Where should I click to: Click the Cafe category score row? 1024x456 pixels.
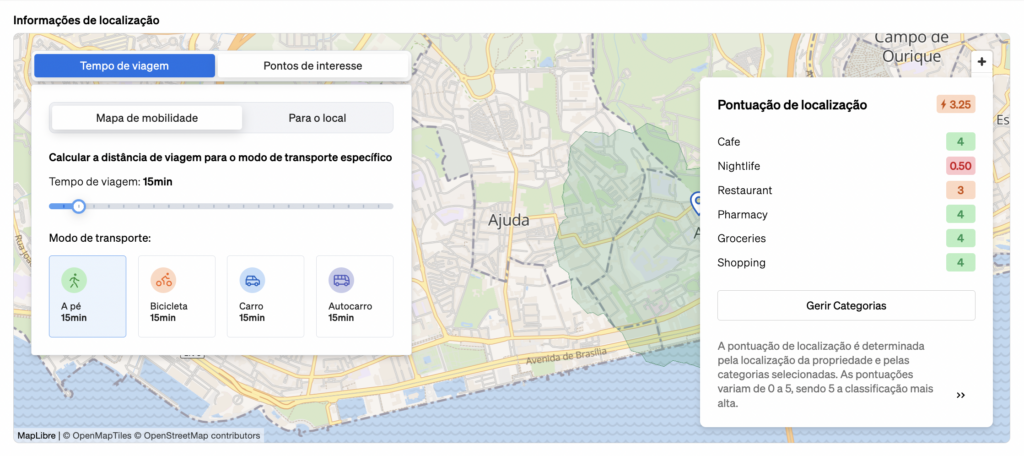pyautogui.click(x=846, y=142)
